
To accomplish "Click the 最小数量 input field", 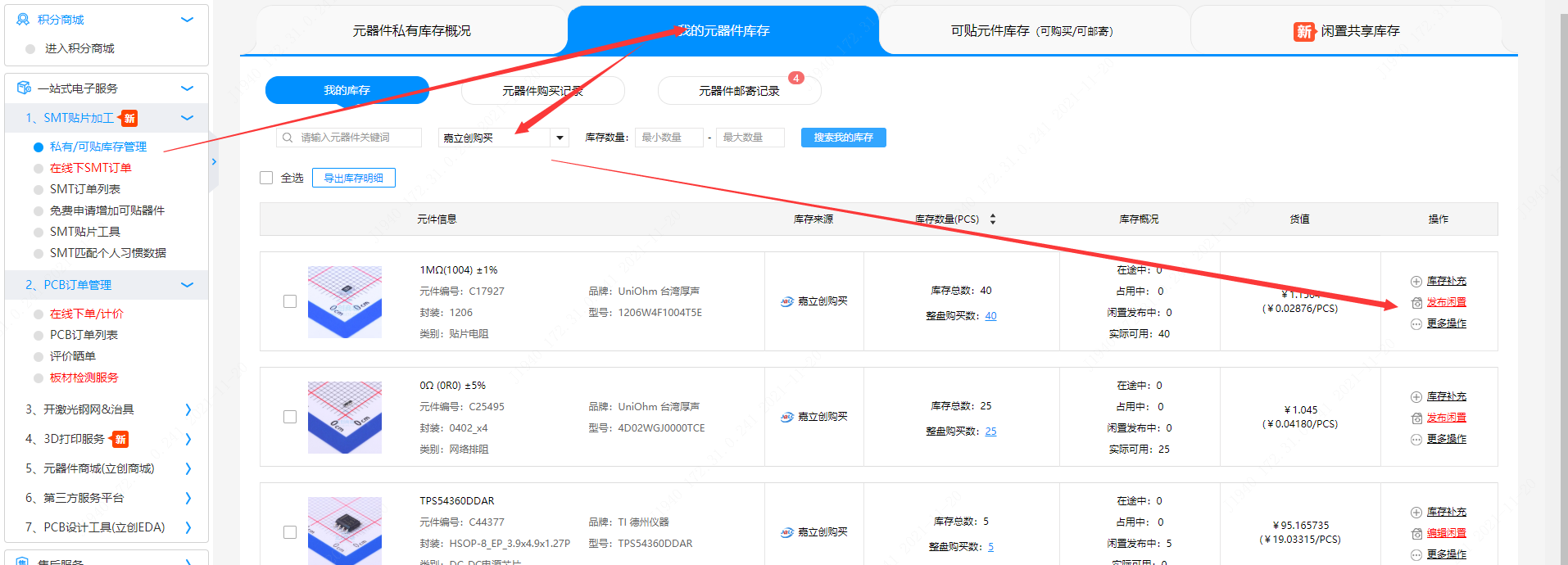I will pos(668,138).
